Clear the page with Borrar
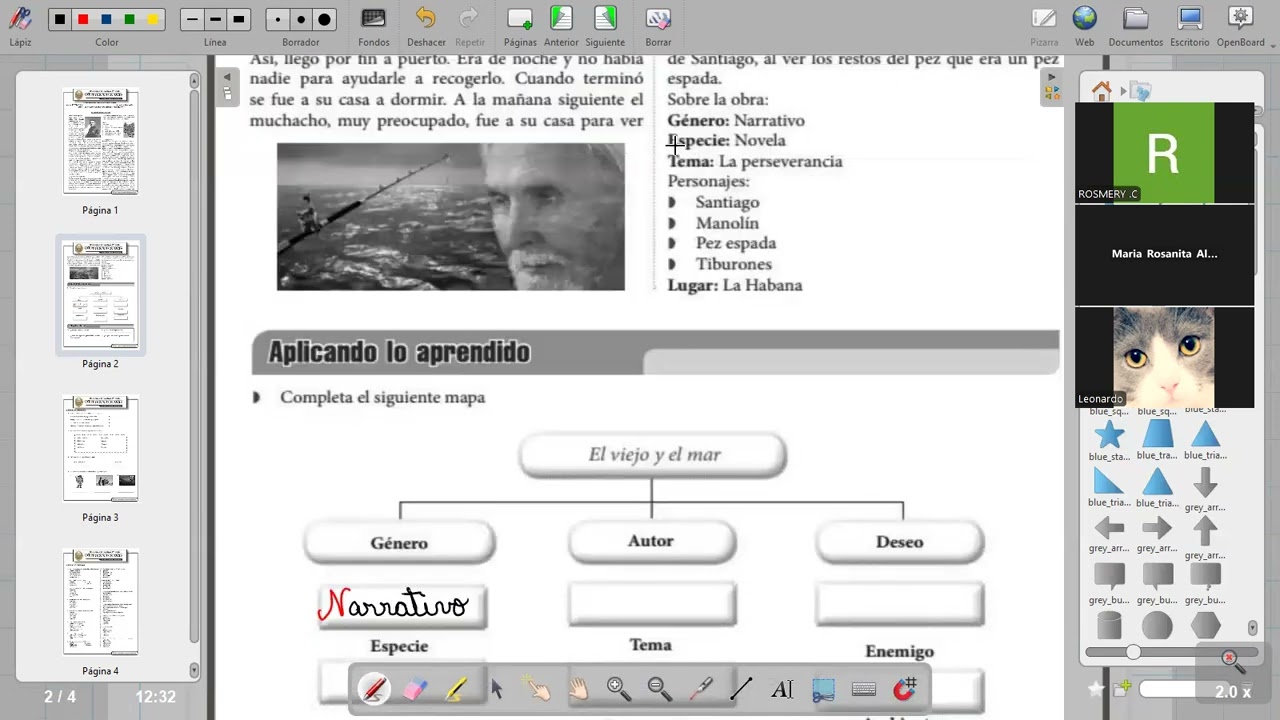The width and height of the screenshot is (1280, 720). [658, 25]
